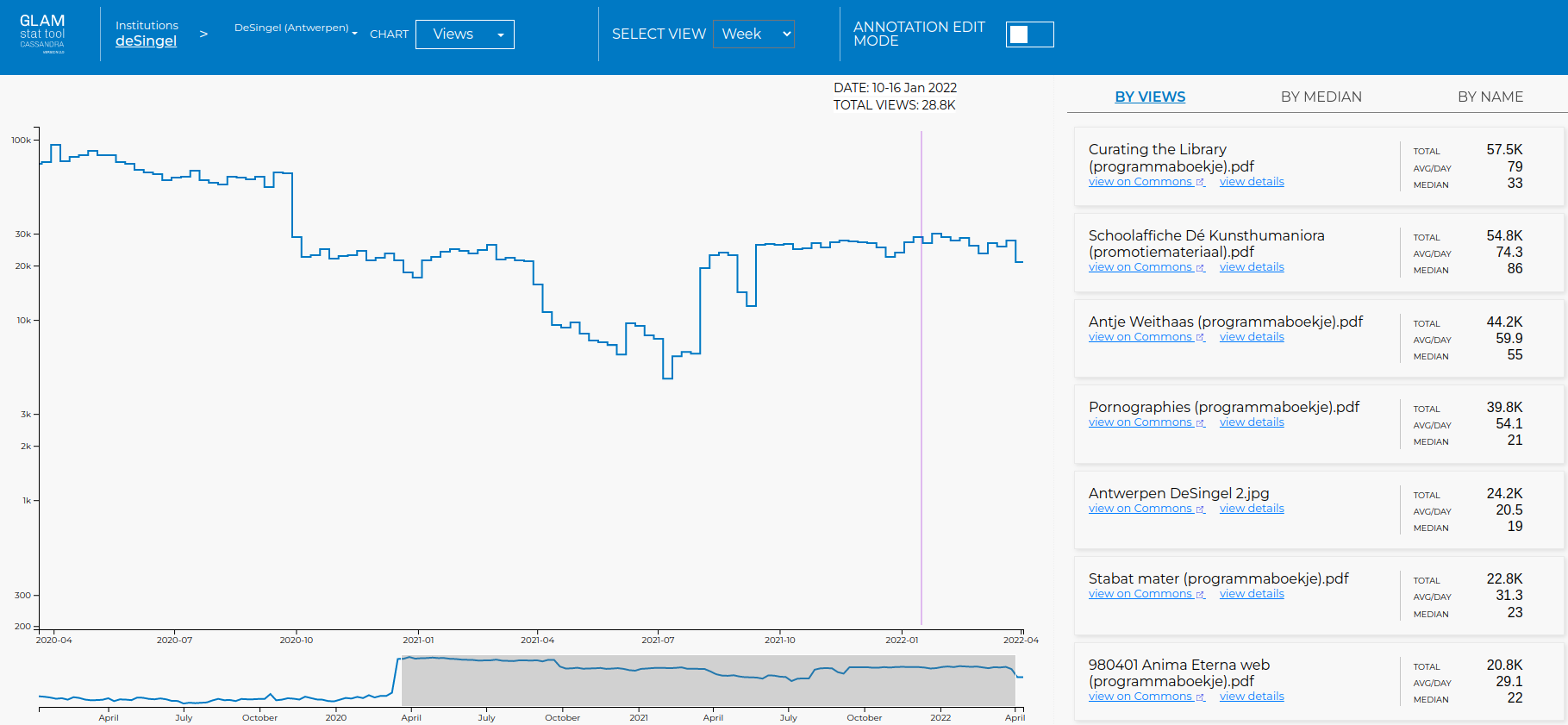
Task: Click external link icon for Antje Weithaas
Action: (1200, 337)
